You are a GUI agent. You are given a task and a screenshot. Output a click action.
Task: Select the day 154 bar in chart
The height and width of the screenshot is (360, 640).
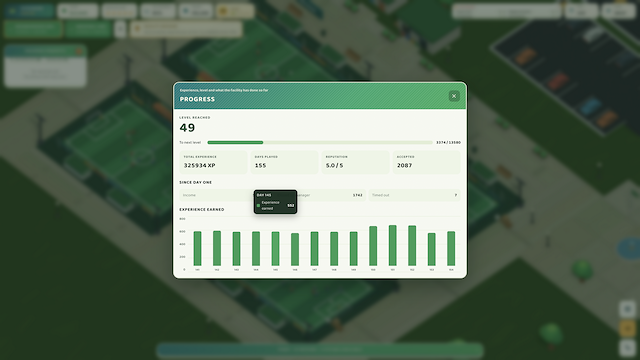click(x=451, y=249)
